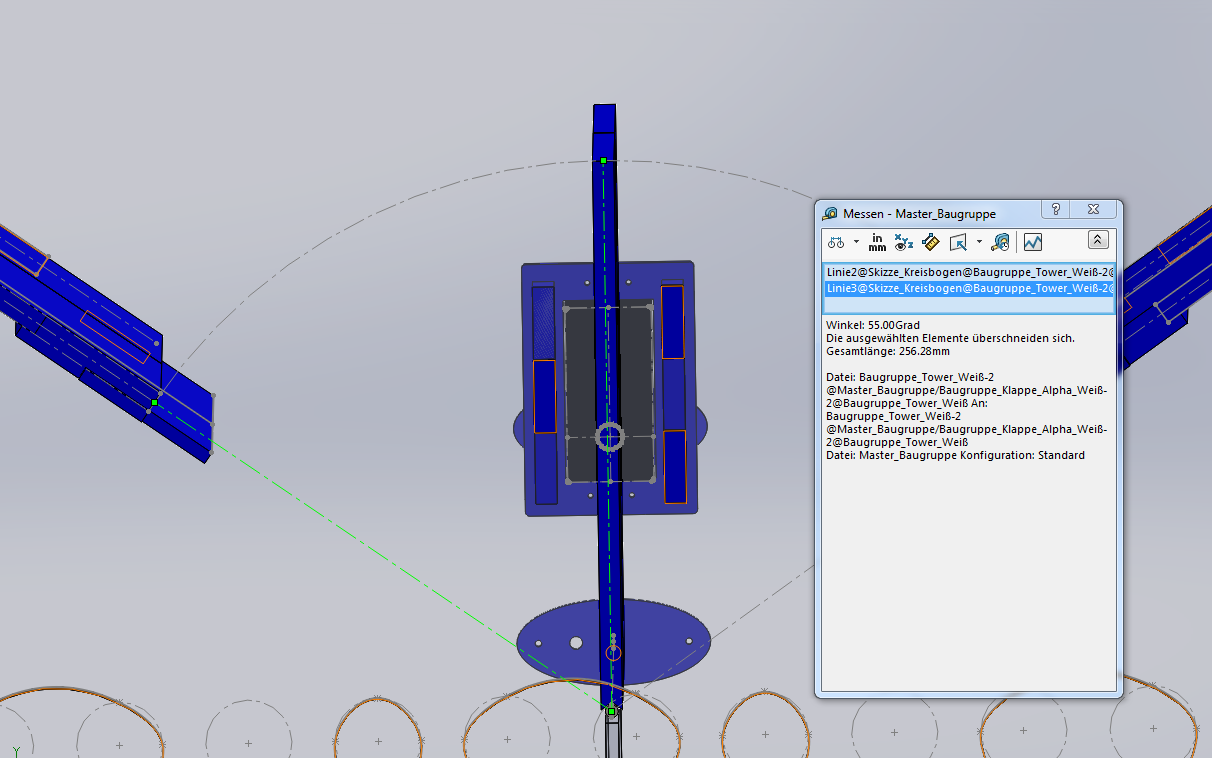Viewport: 1212px width, 758px height.
Task: Open the measurement history icon
Action: pos(1000,242)
